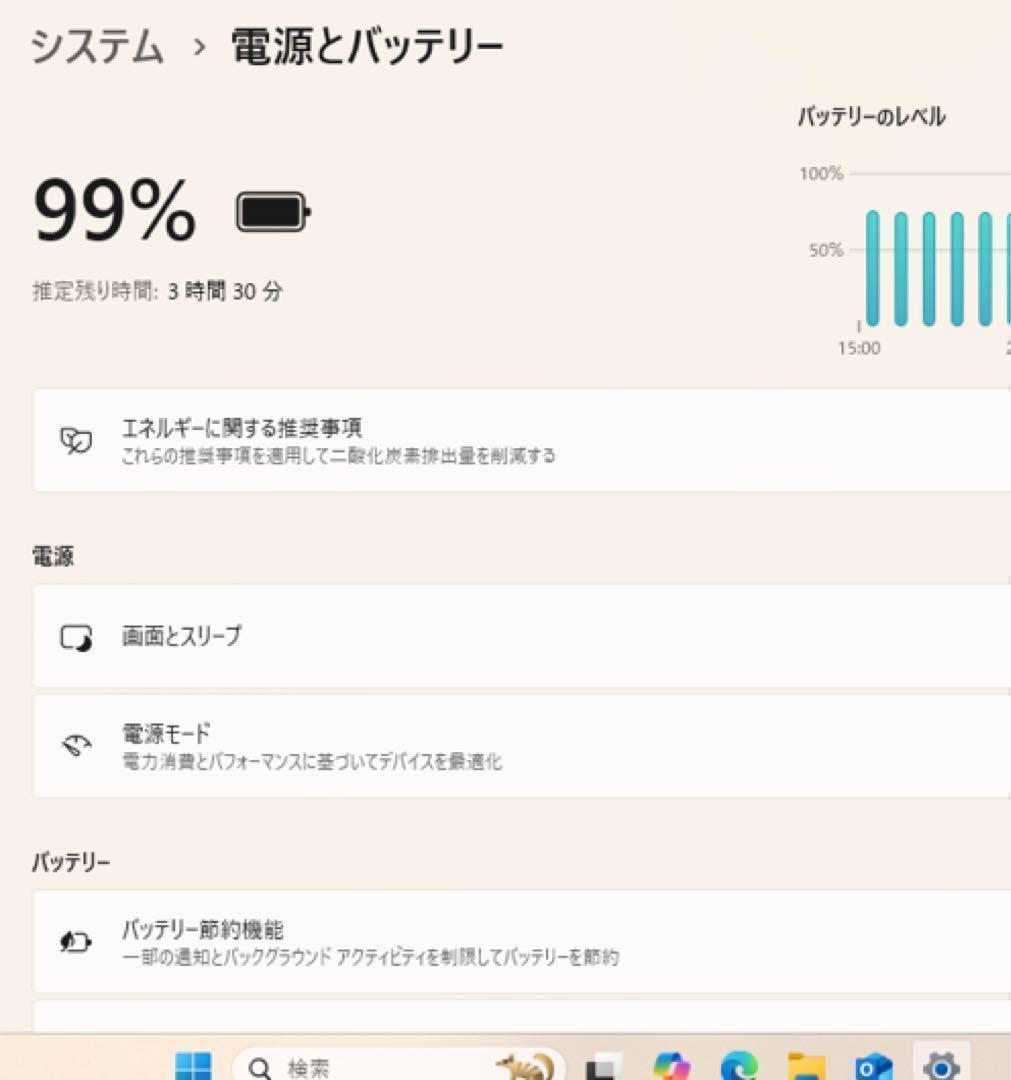This screenshot has width=1011, height=1080.
Task: Click the animal search highlight icon
Action: click(x=527, y=1066)
